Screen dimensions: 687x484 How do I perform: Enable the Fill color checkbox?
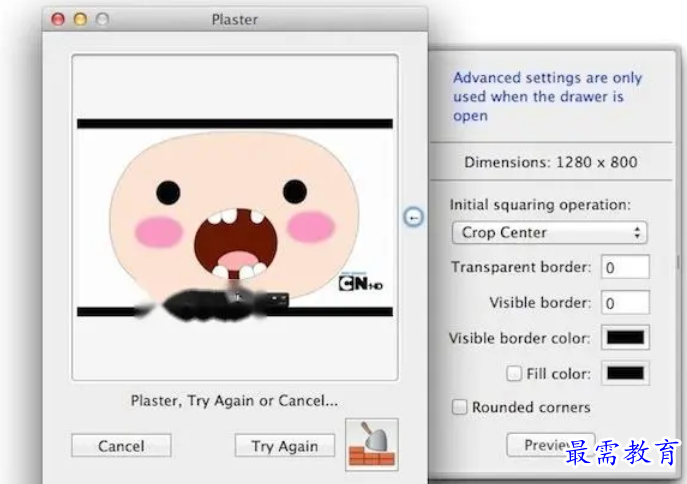click(514, 374)
